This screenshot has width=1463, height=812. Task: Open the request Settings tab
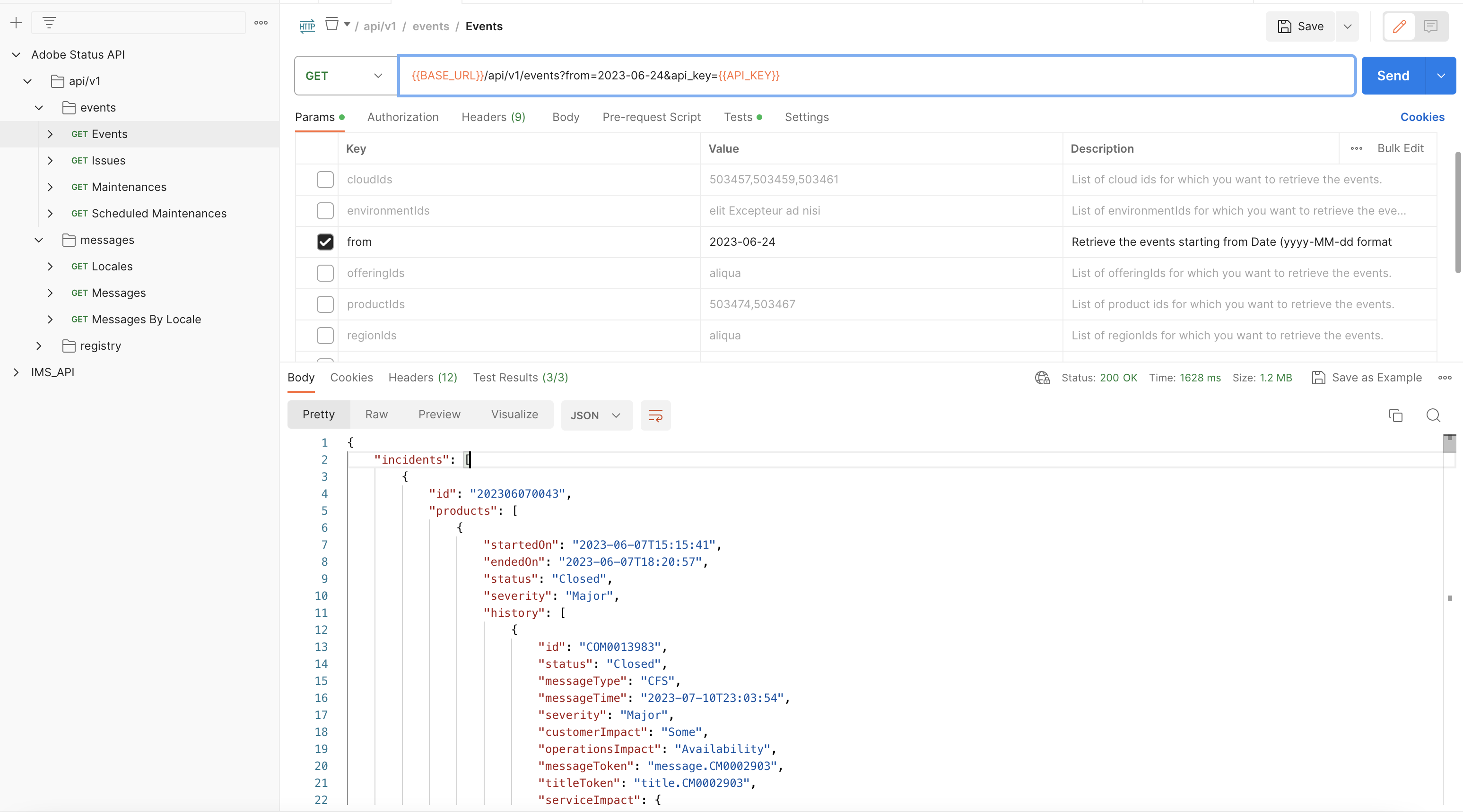click(807, 117)
